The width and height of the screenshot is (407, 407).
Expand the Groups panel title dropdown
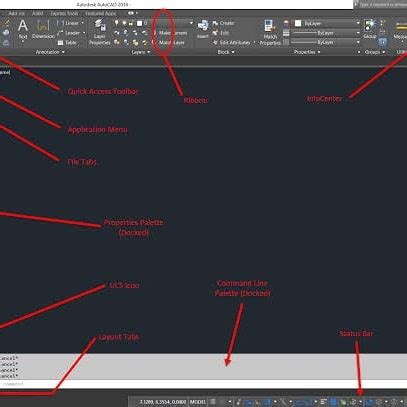tap(375, 52)
